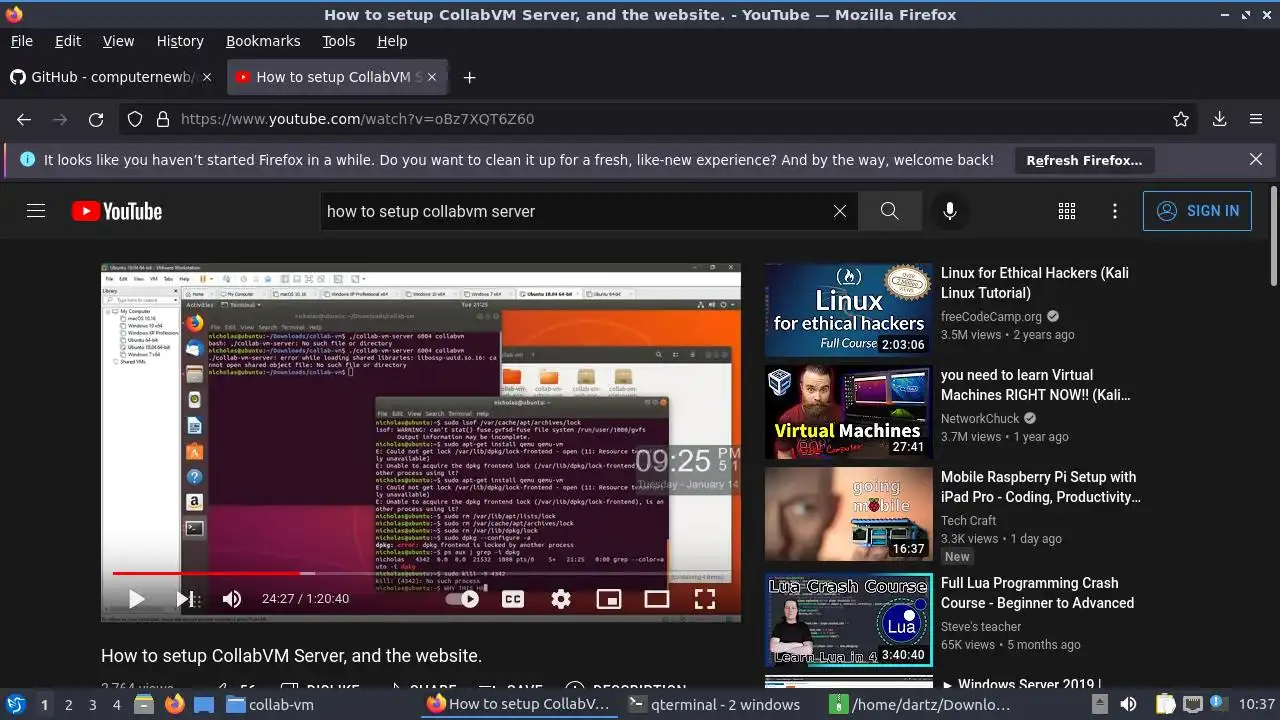Open the View menu
Image resolution: width=1280 pixels, height=720 pixels.
coord(118,41)
